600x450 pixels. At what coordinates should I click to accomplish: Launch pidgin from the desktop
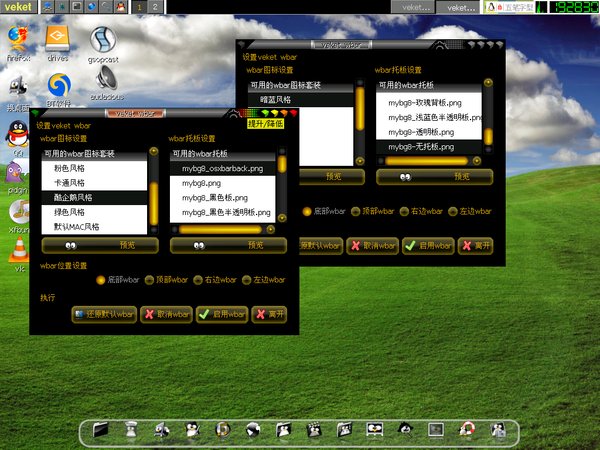coord(15,172)
